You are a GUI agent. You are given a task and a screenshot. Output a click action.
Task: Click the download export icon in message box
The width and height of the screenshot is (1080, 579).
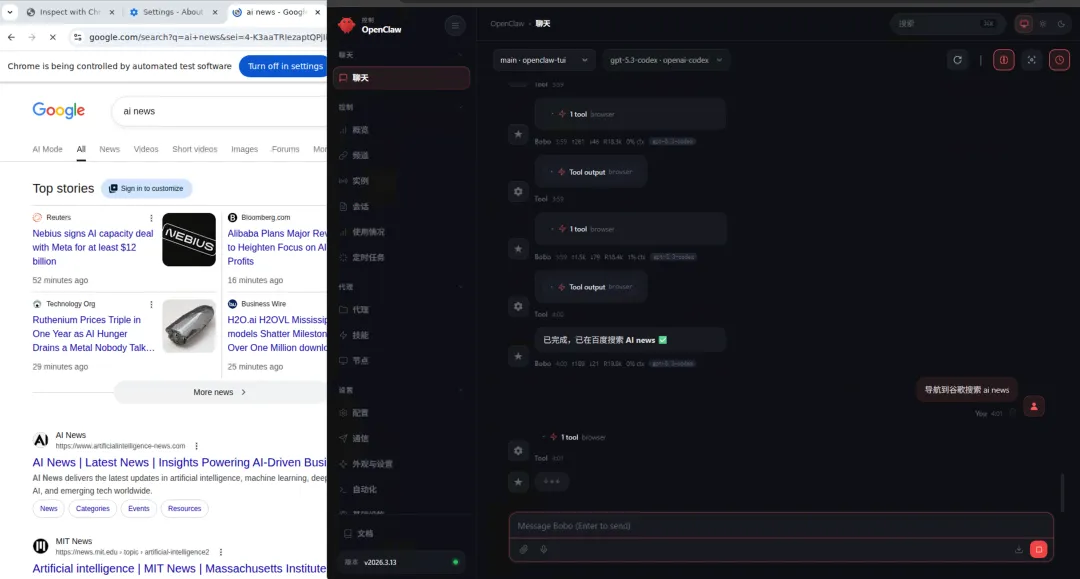tap(1018, 549)
